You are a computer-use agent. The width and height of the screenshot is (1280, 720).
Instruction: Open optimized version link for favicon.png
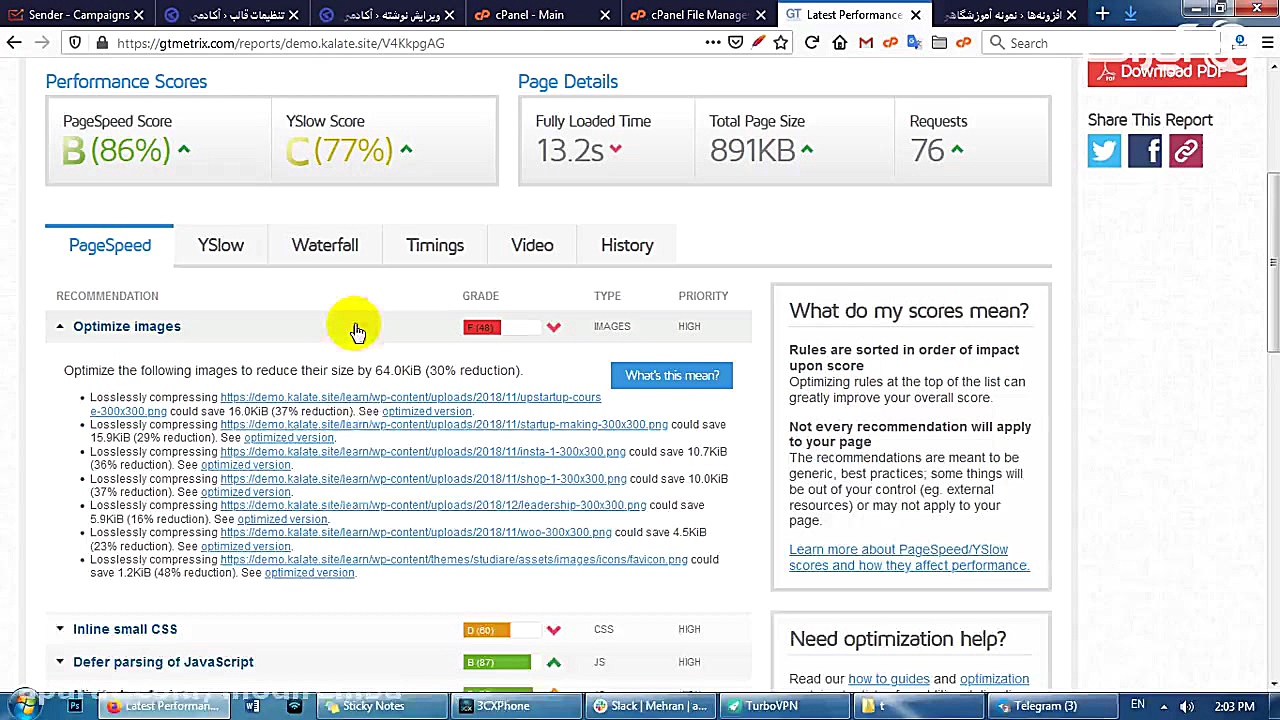point(310,573)
